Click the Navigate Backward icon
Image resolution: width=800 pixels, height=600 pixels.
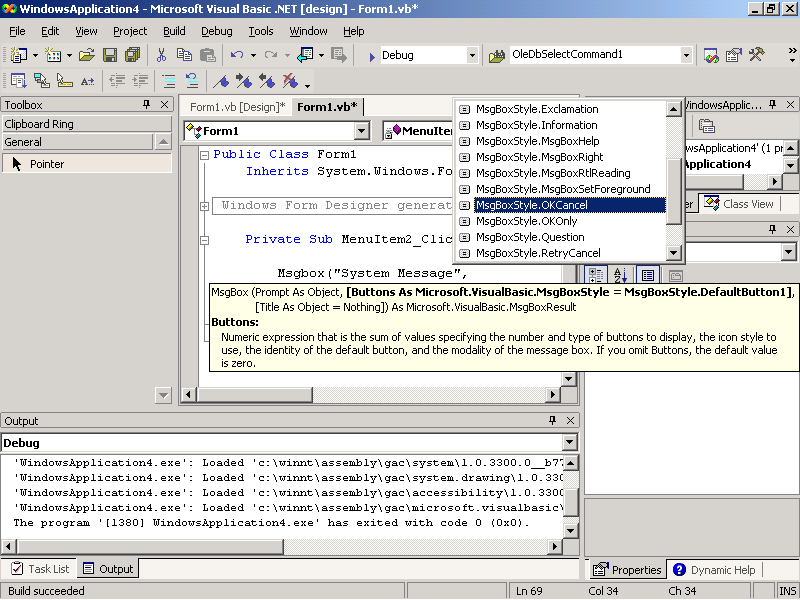(305, 55)
